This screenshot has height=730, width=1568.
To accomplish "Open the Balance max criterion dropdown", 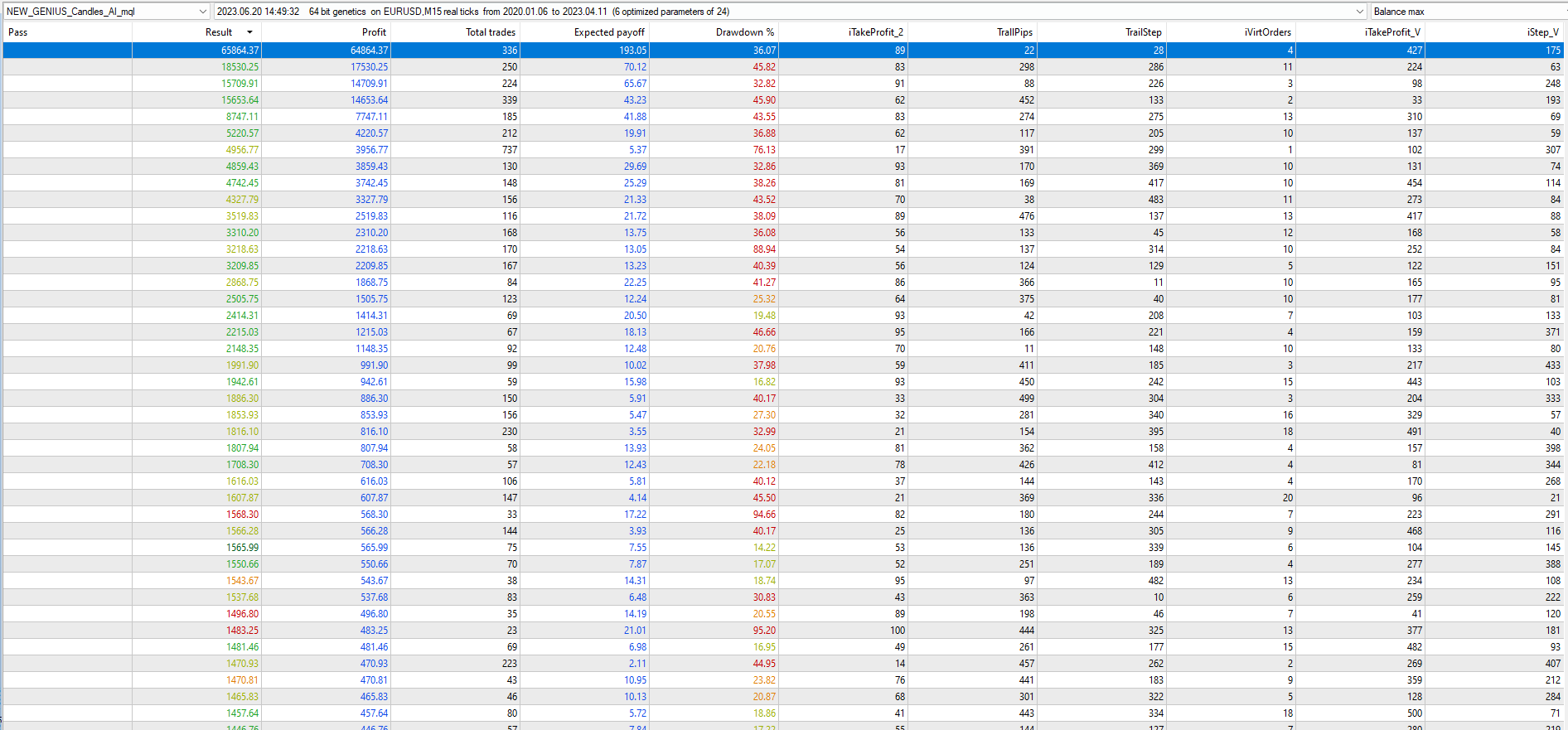I will click(x=1469, y=12).
